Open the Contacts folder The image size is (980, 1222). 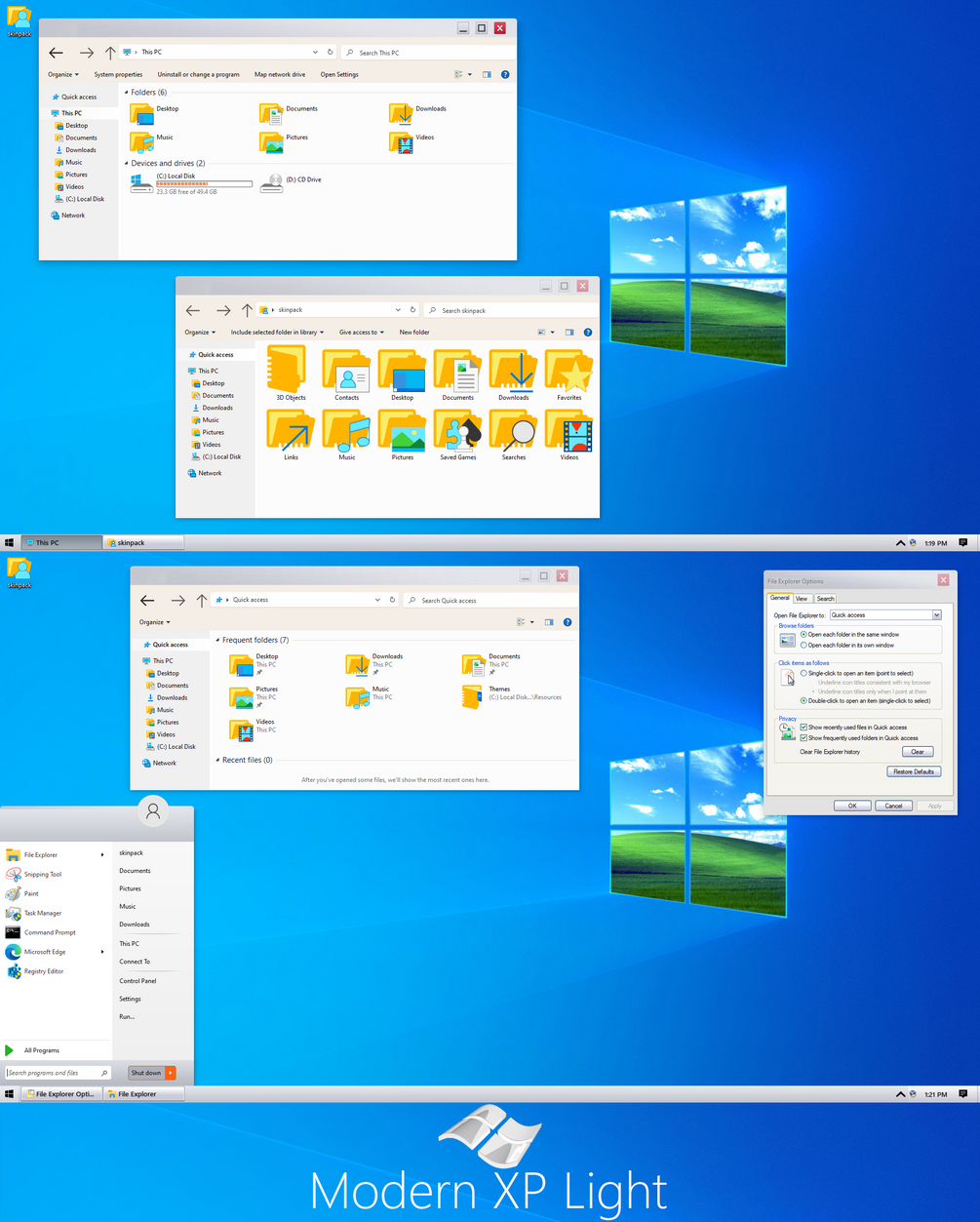347,374
